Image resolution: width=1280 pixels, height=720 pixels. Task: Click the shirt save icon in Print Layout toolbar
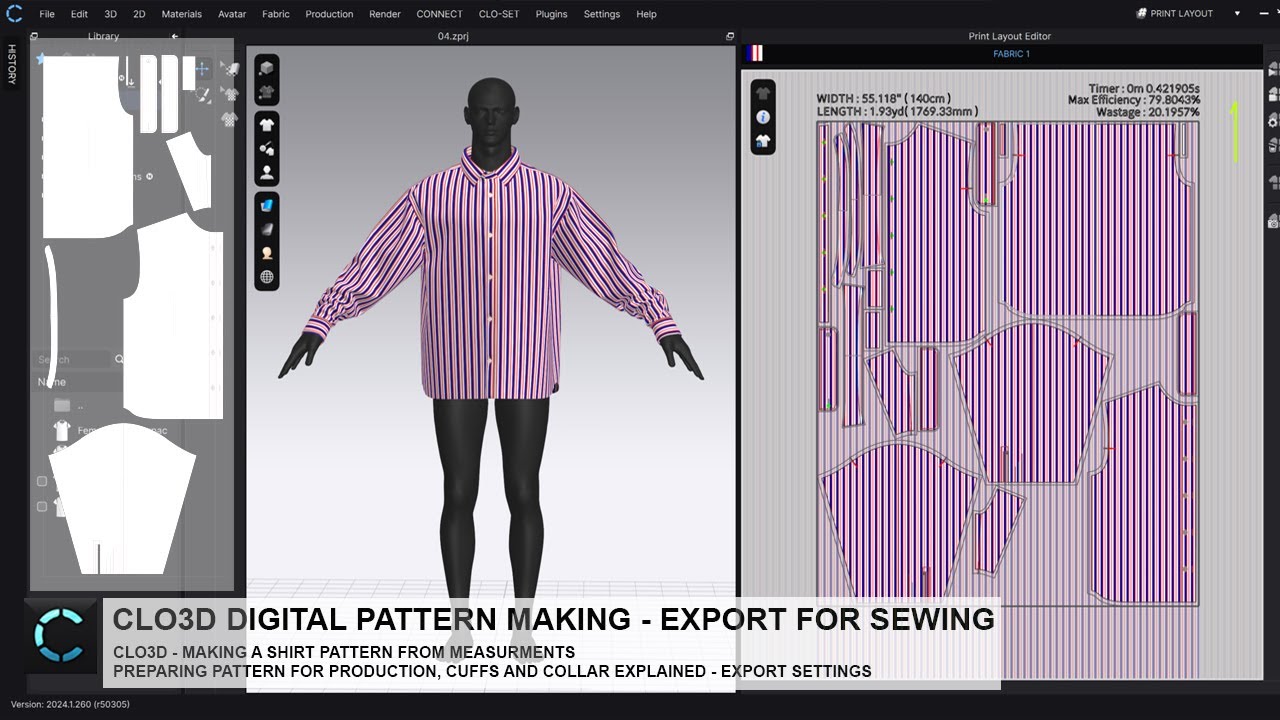pos(763,141)
